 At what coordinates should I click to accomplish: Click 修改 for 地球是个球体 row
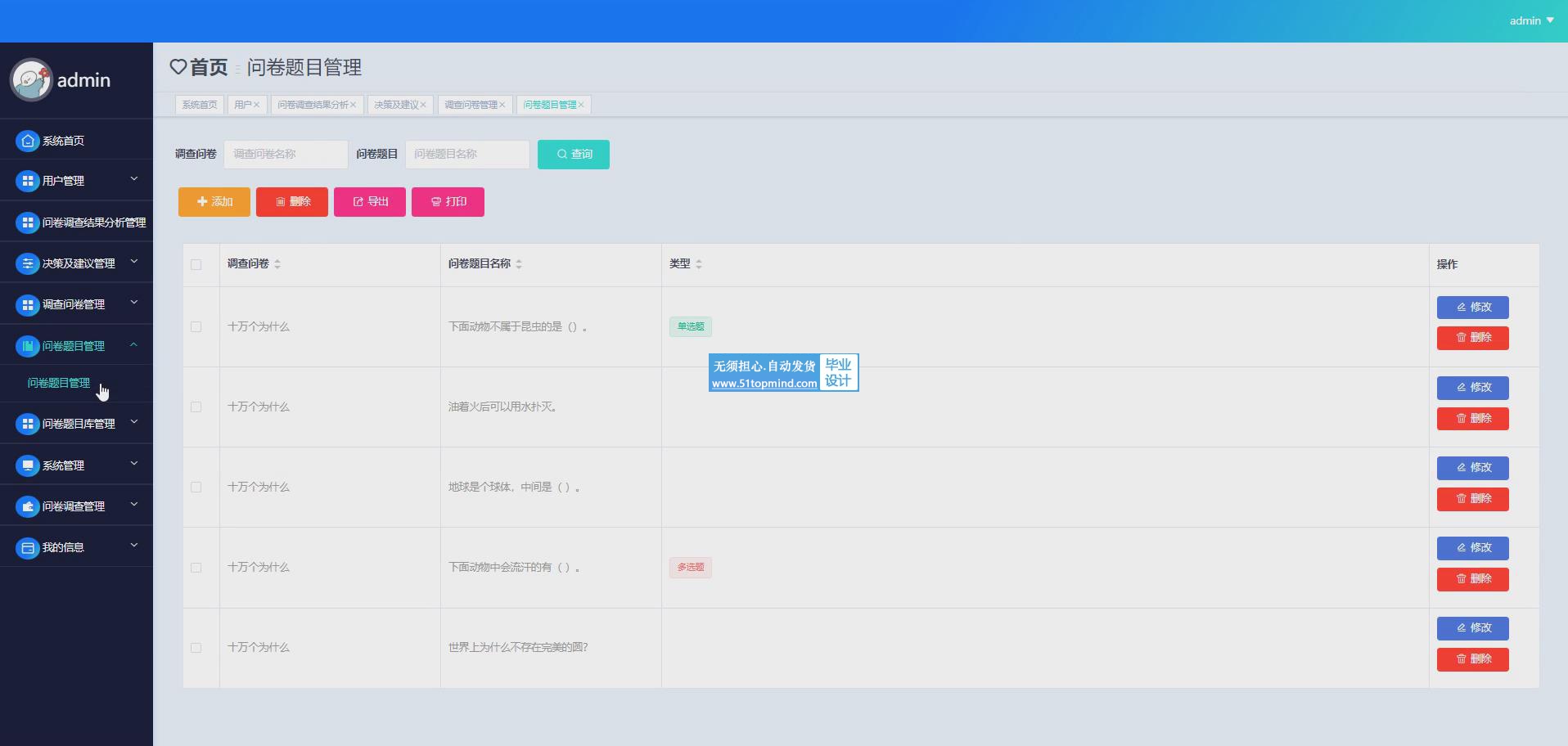coord(1472,468)
